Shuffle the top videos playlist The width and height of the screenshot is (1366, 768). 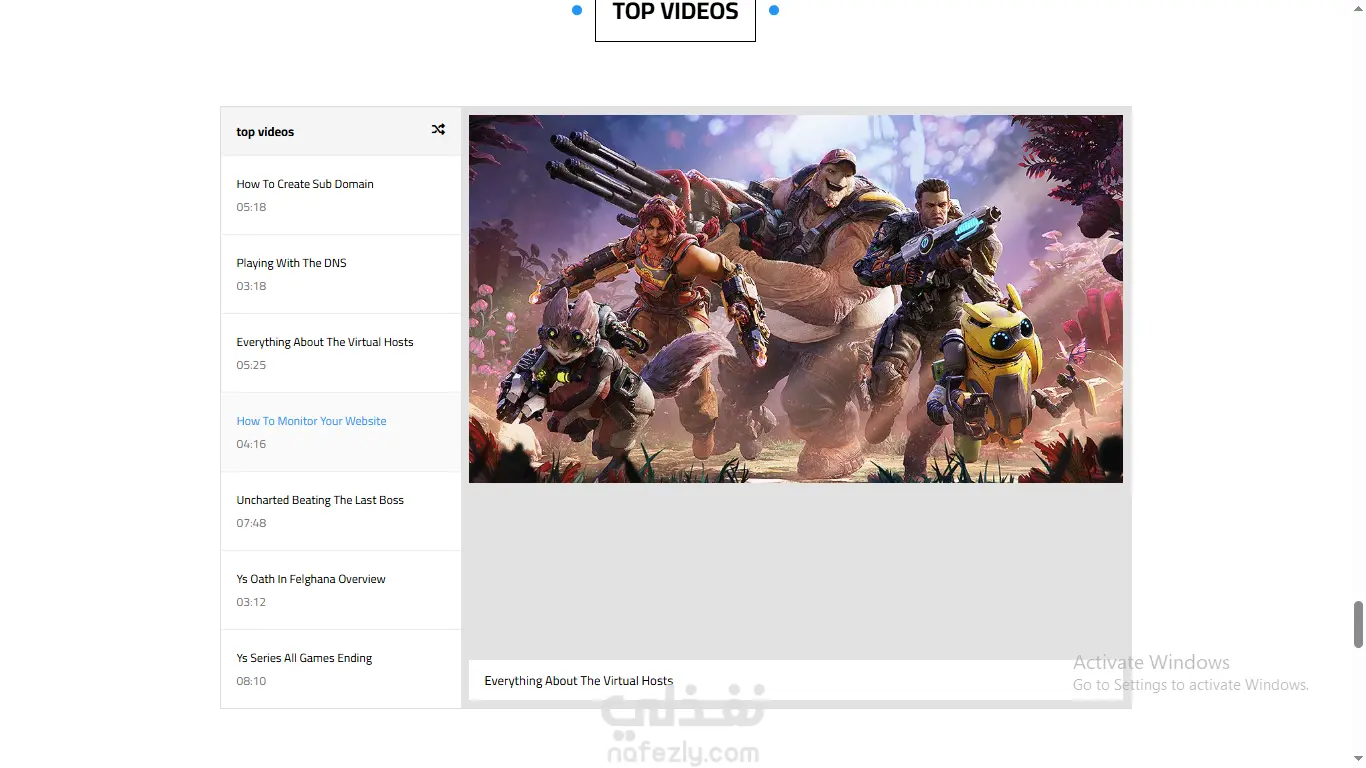[438, 130]
